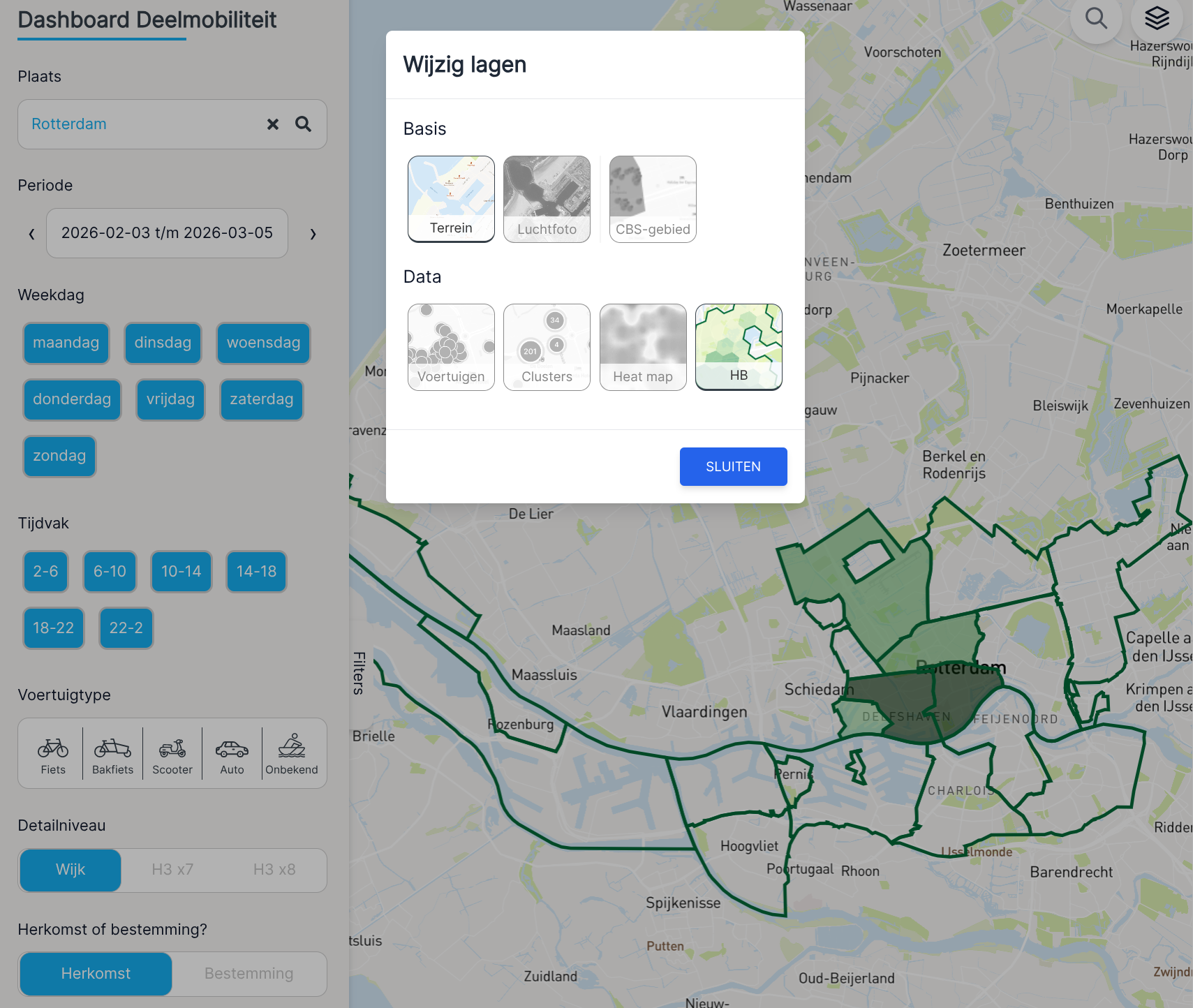Choose the Scooter vehicle type
Screen dimensions: 1193x1008
pos(172,755)
